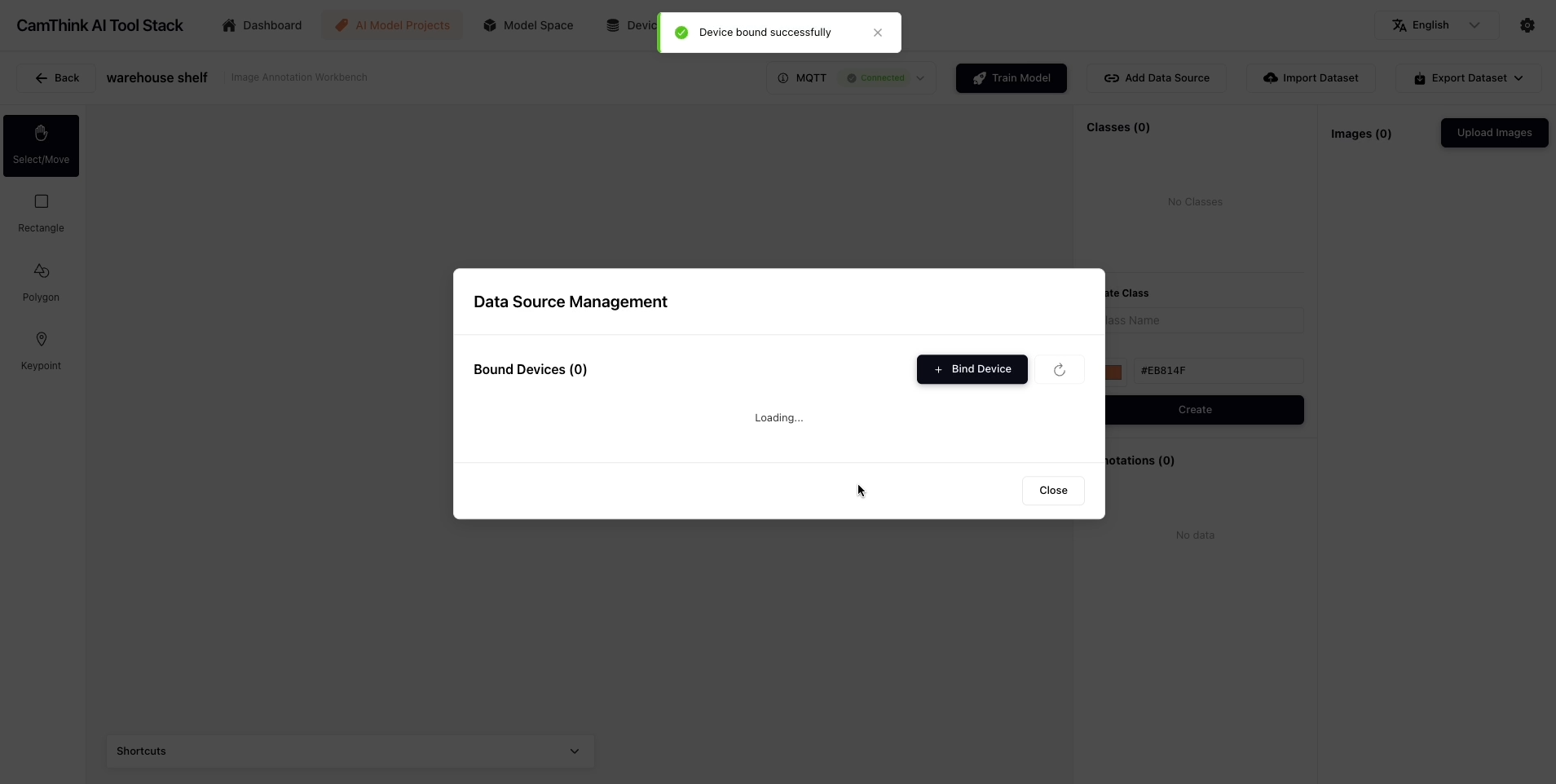
Task: Select the Select/Move hand tool
Action: 41,145
